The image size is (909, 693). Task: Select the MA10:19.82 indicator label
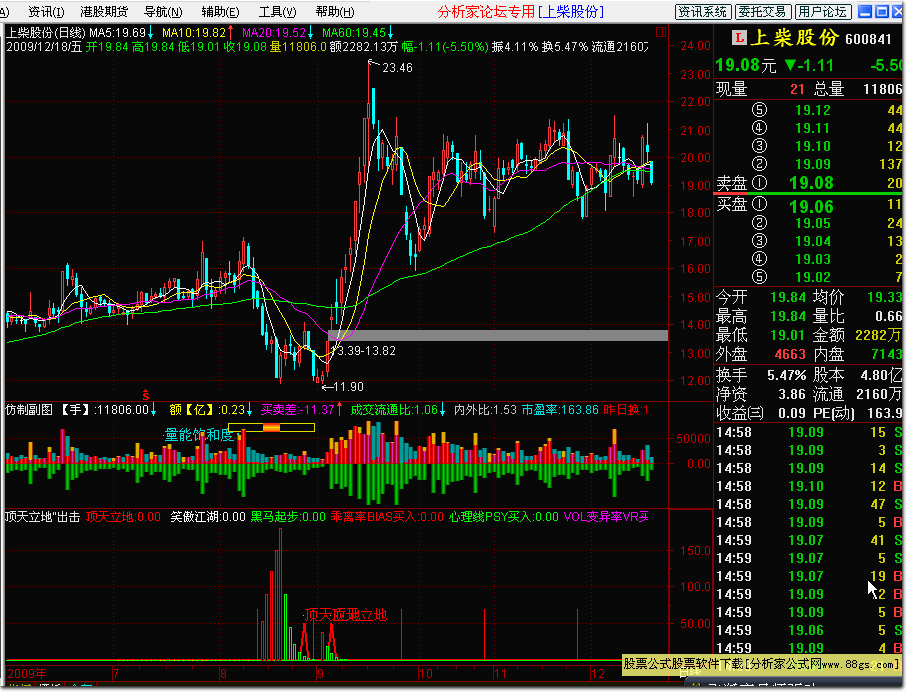pos(194,33)
